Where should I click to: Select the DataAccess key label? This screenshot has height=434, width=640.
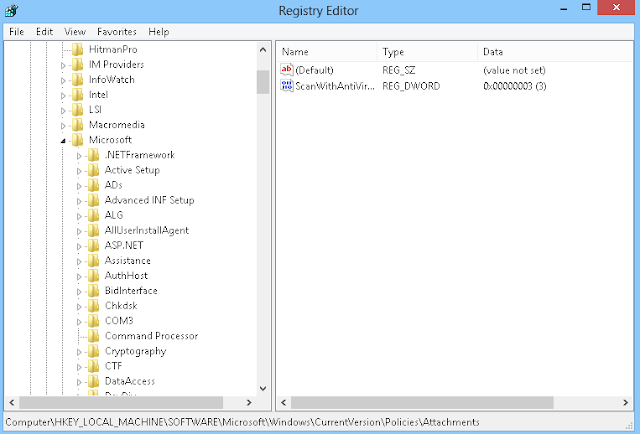pos(130,381)
